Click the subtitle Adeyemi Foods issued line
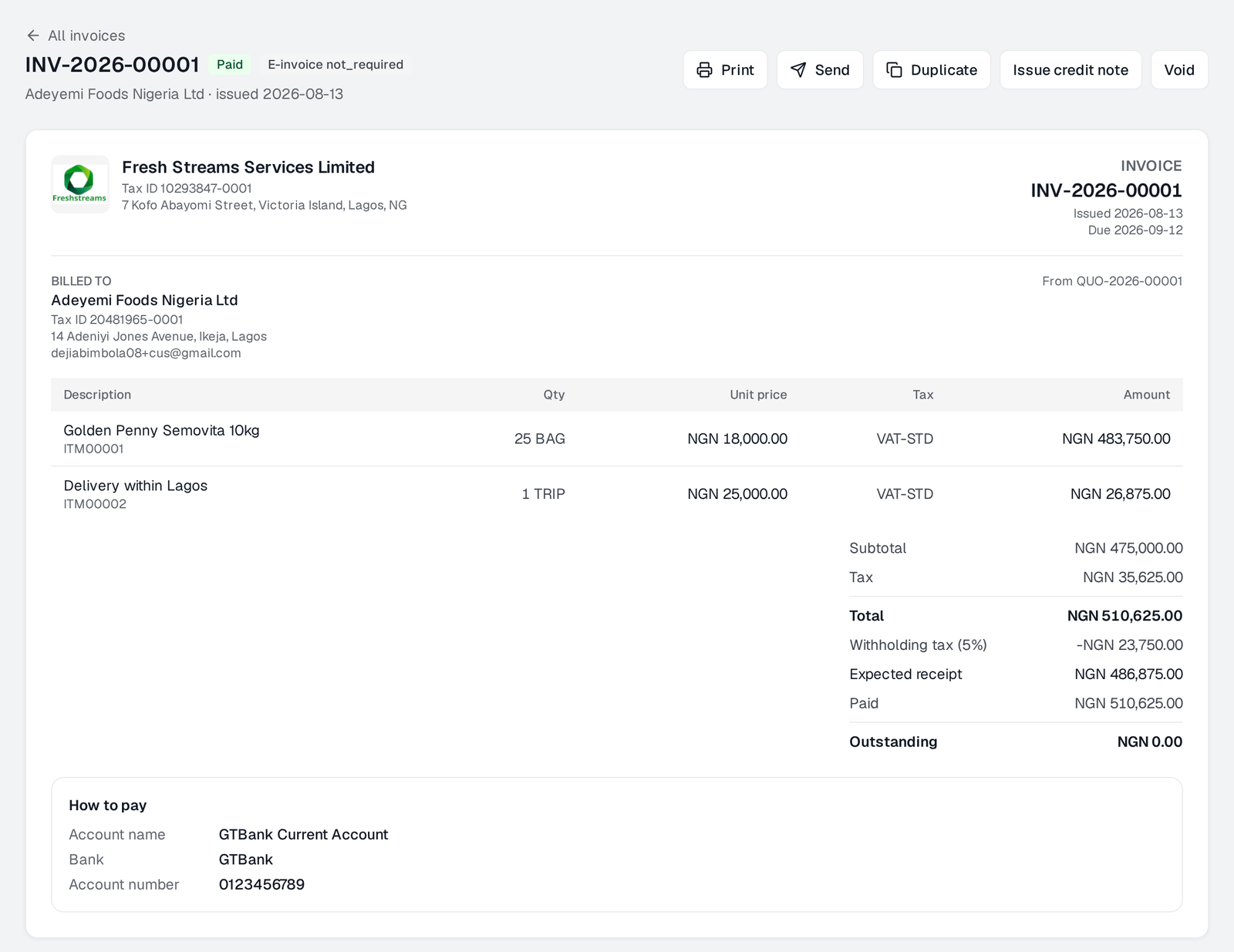 tap(184, 95)
